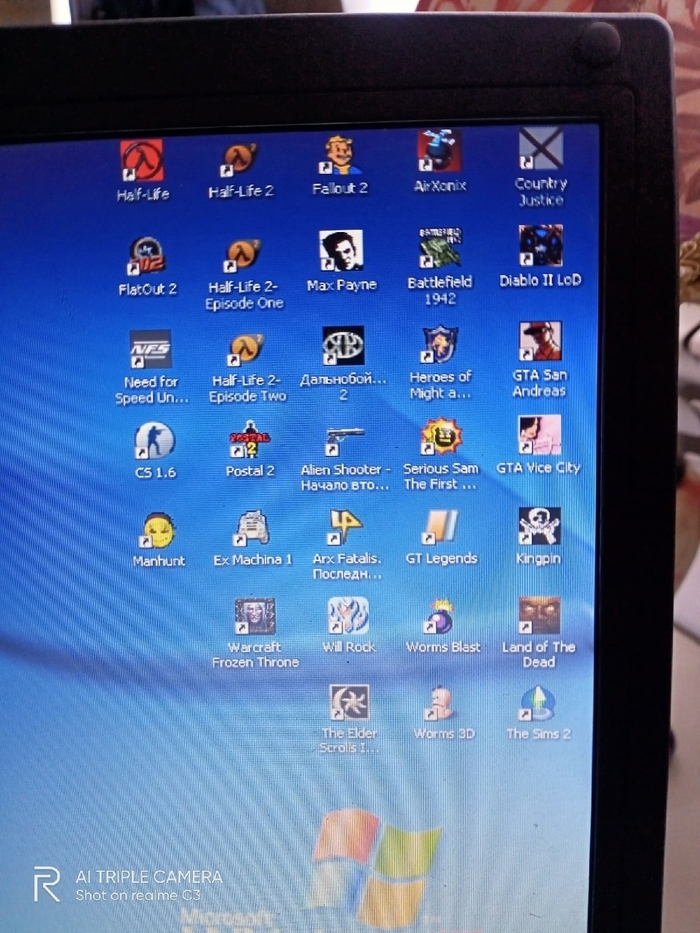Click the 'Postal 2' label text
The image size is (700, 933).
(250, 471)
